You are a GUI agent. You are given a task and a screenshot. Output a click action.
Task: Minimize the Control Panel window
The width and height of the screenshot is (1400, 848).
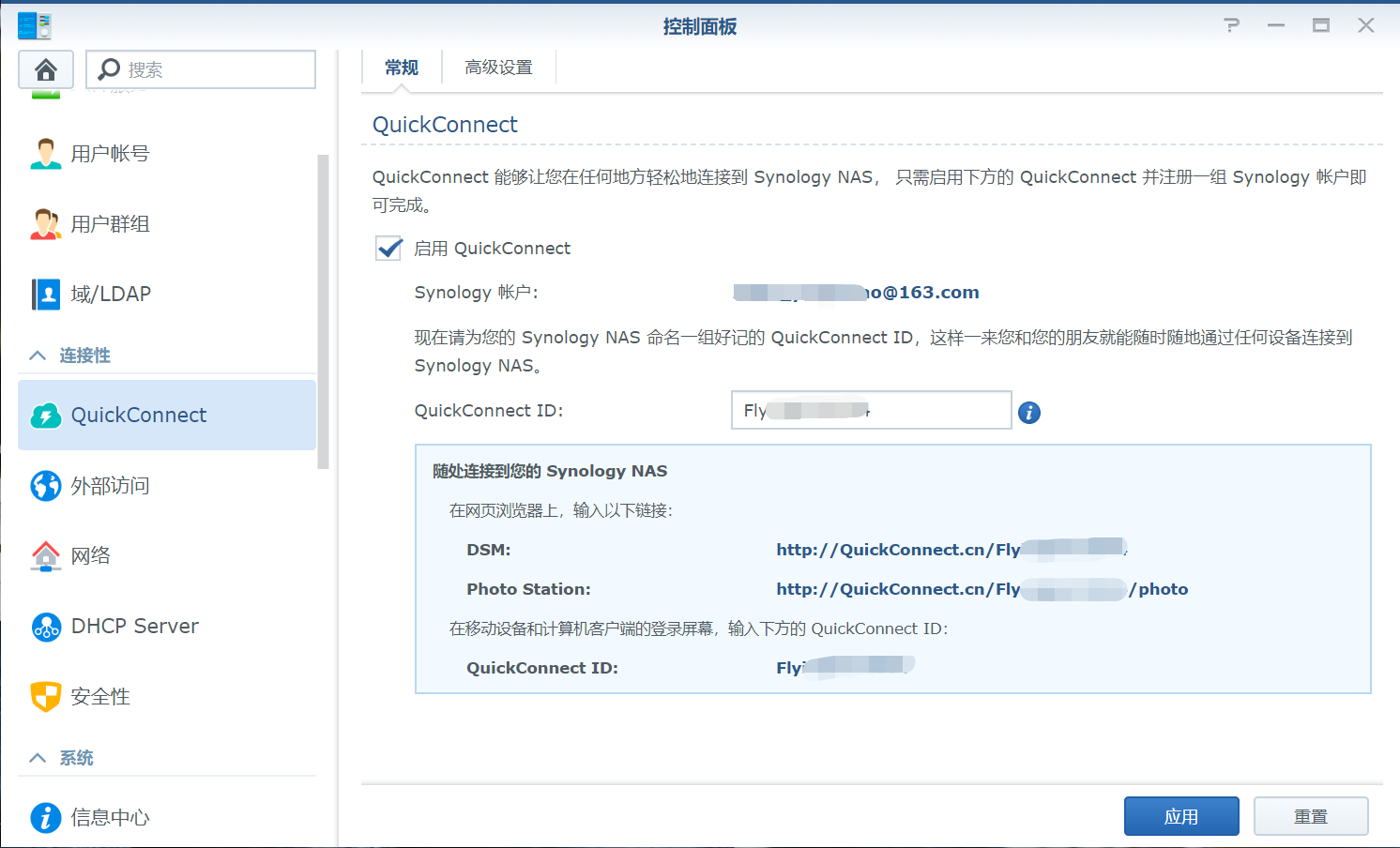point(1276,25)
